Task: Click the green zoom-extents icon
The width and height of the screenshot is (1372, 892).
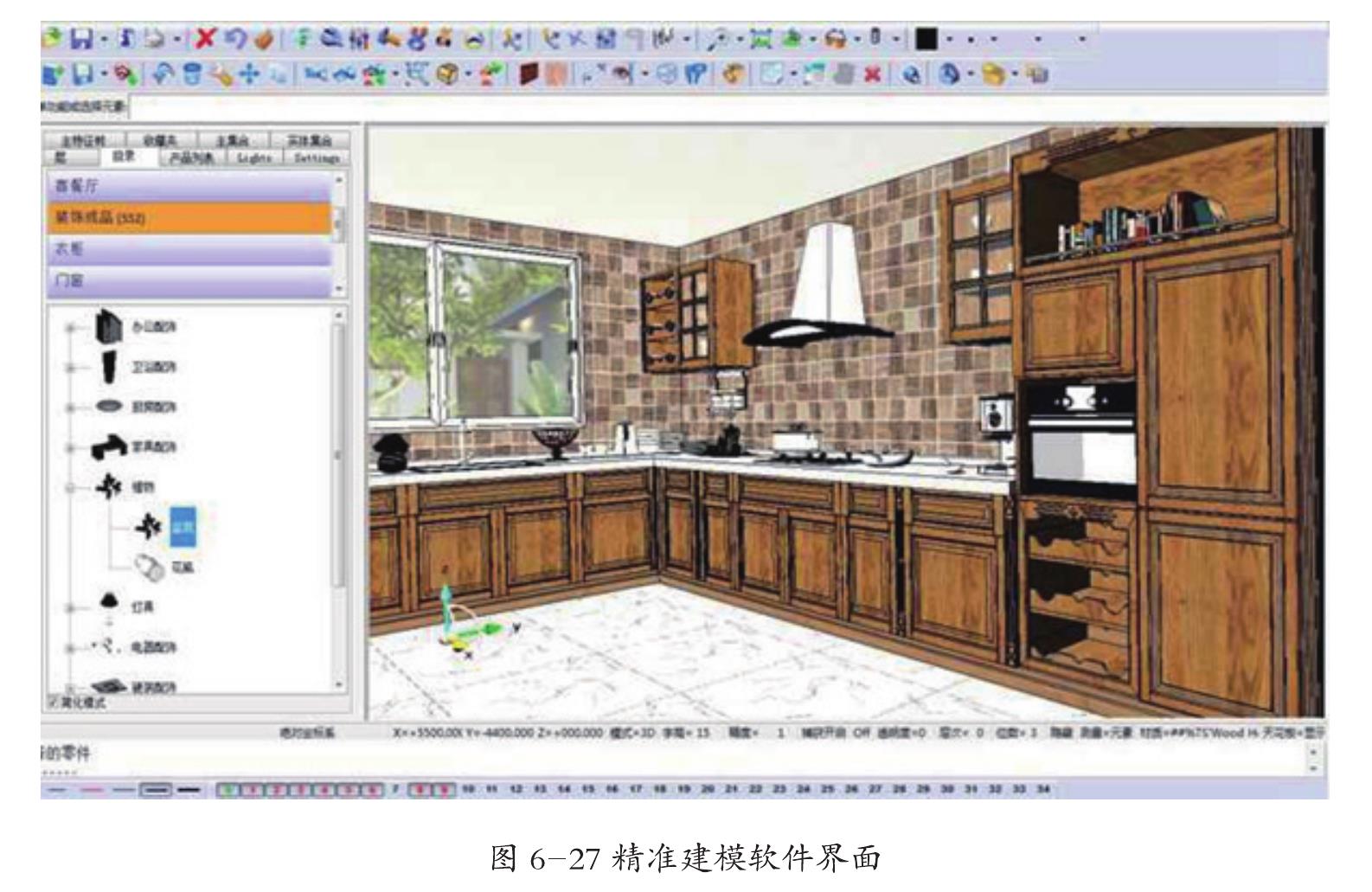Action: coord(761,39)
